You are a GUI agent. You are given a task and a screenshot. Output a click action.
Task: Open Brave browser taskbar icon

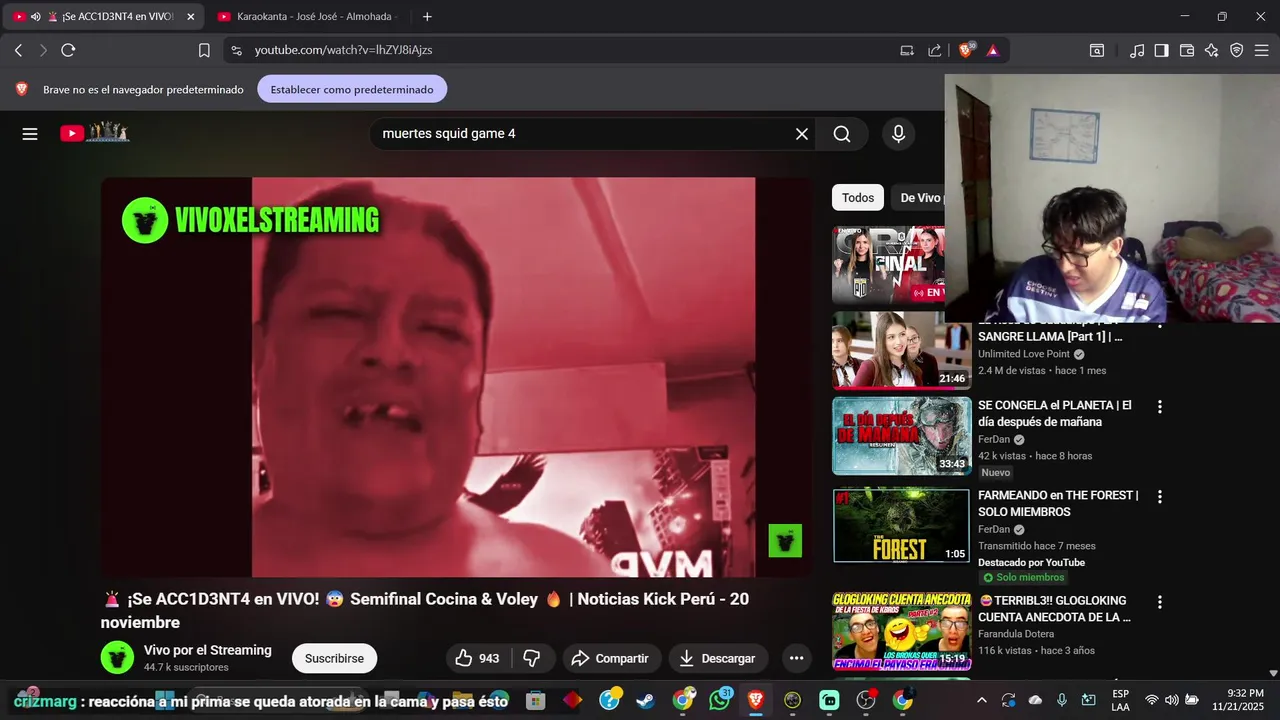(756, 700)
